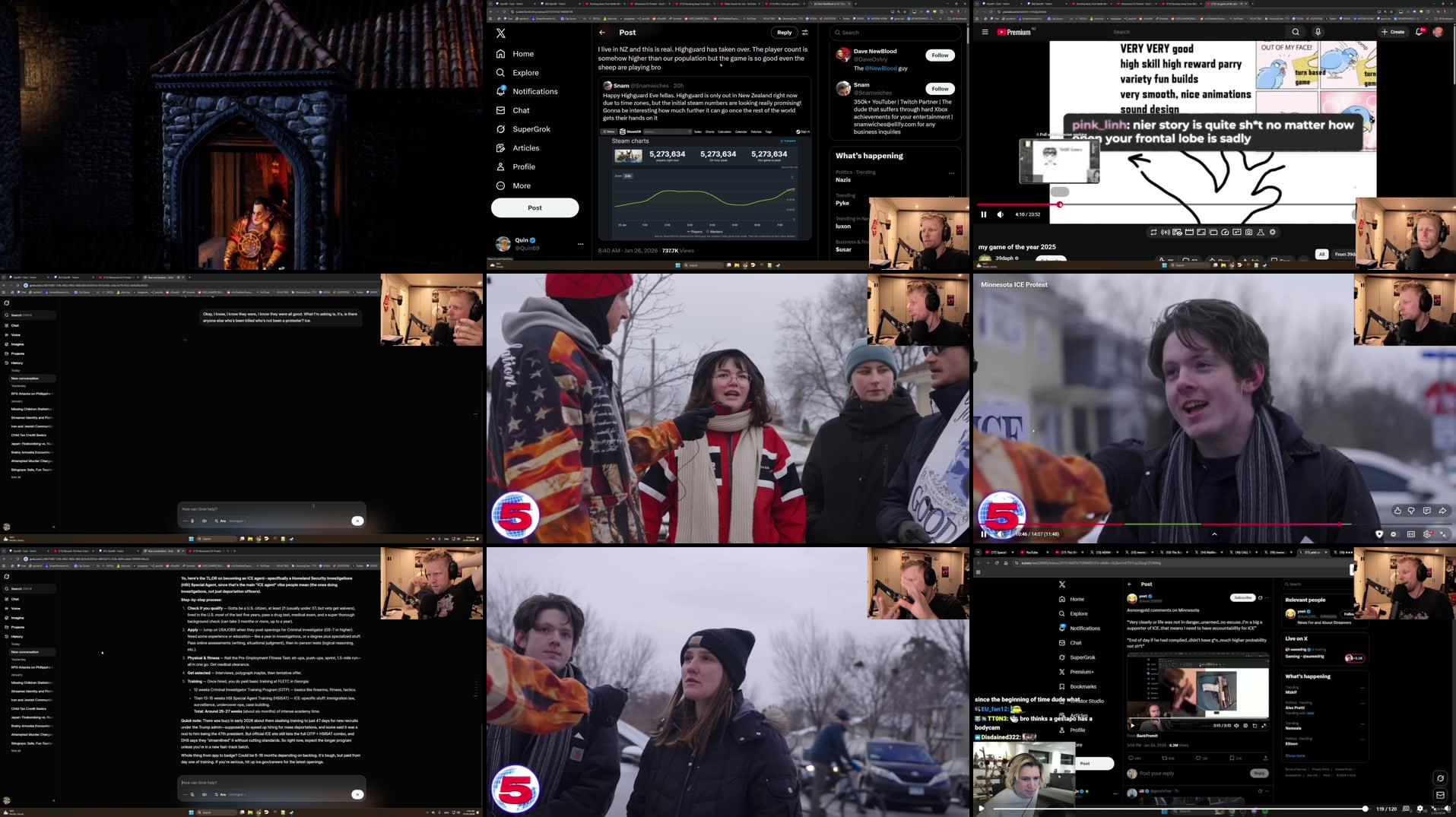Collapse the video control chevron on the ICE stream
1456x817 pixels.
click(x=1214, y=534)
